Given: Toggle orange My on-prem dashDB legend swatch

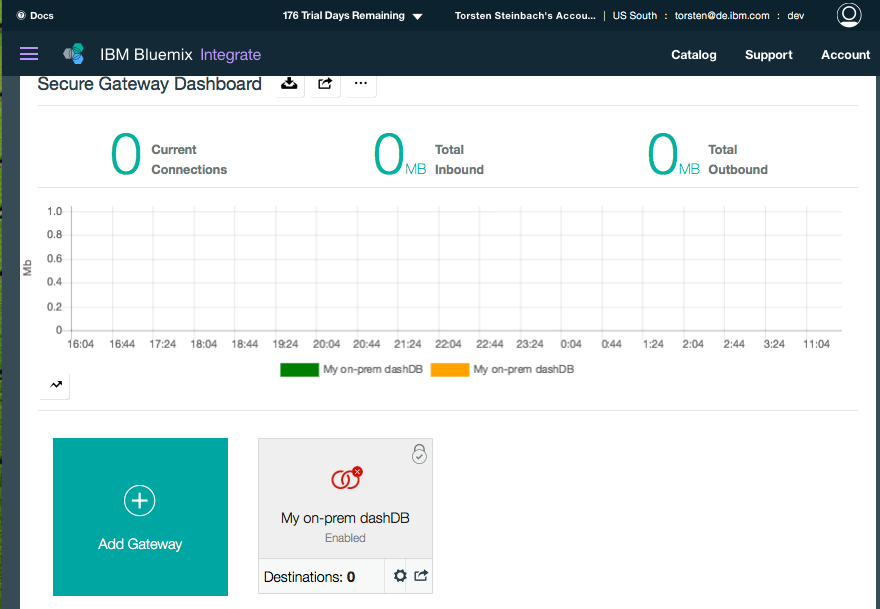Looking at the screenshot, I should [x=450, y=370].
